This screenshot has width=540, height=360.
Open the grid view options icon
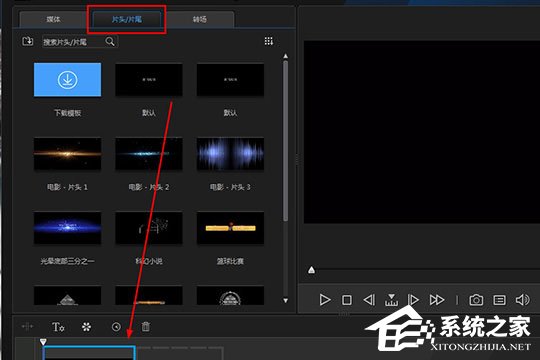269,41
